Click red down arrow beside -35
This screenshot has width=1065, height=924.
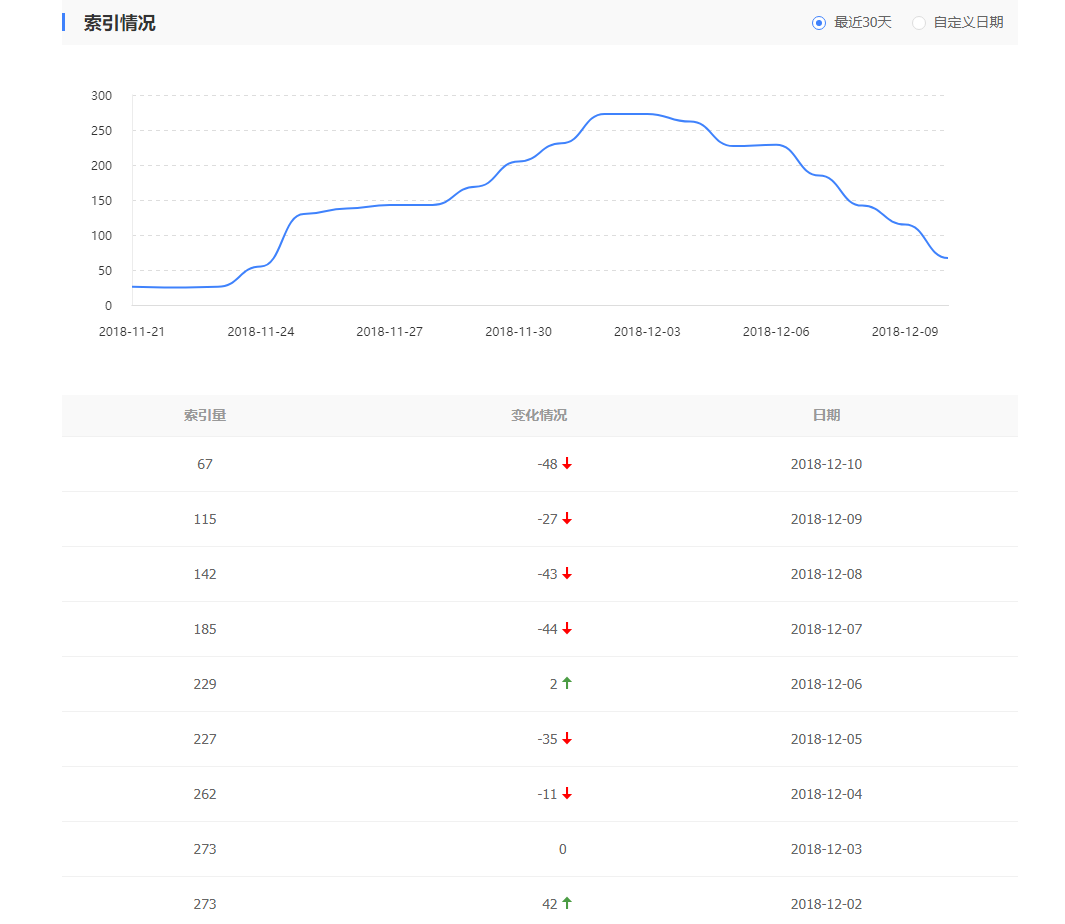pos(567,739)
